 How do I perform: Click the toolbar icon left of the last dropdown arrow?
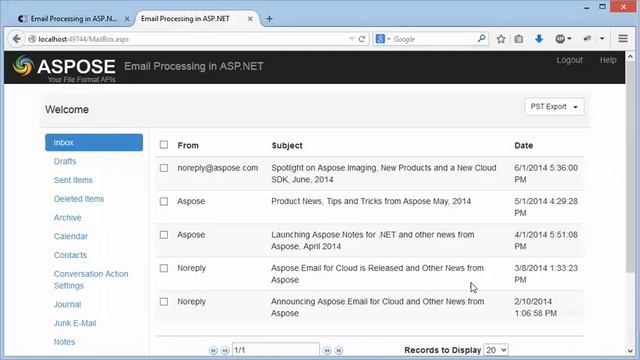(587, 39)
